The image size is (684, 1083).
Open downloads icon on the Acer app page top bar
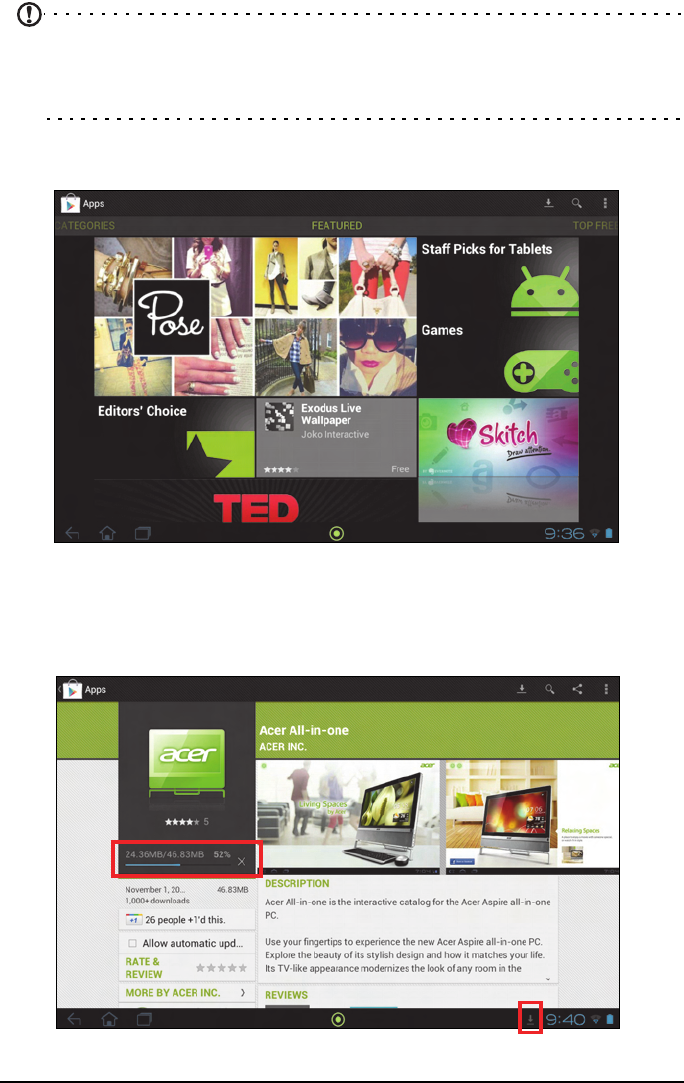[522, 689]
